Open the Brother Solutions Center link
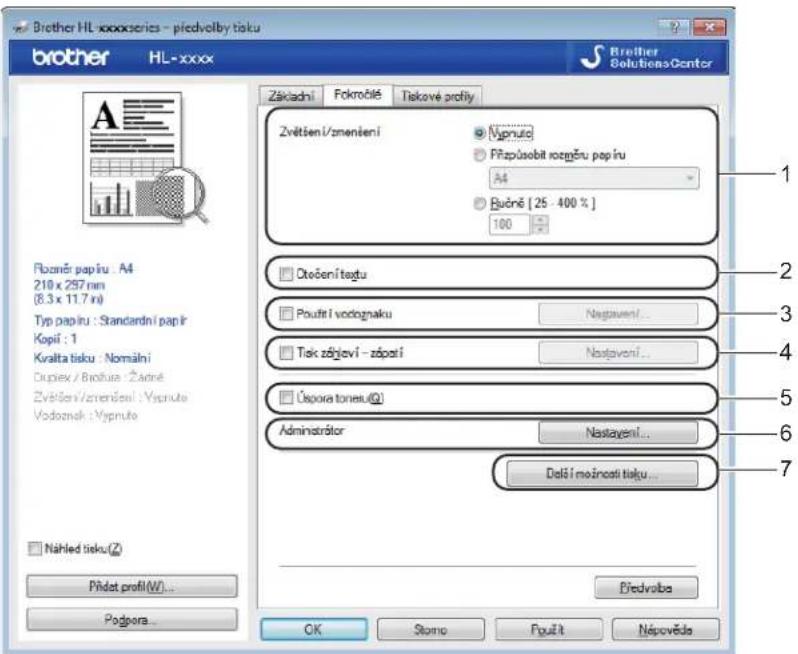Screen dimensions: 798x654 coord(647,58)
